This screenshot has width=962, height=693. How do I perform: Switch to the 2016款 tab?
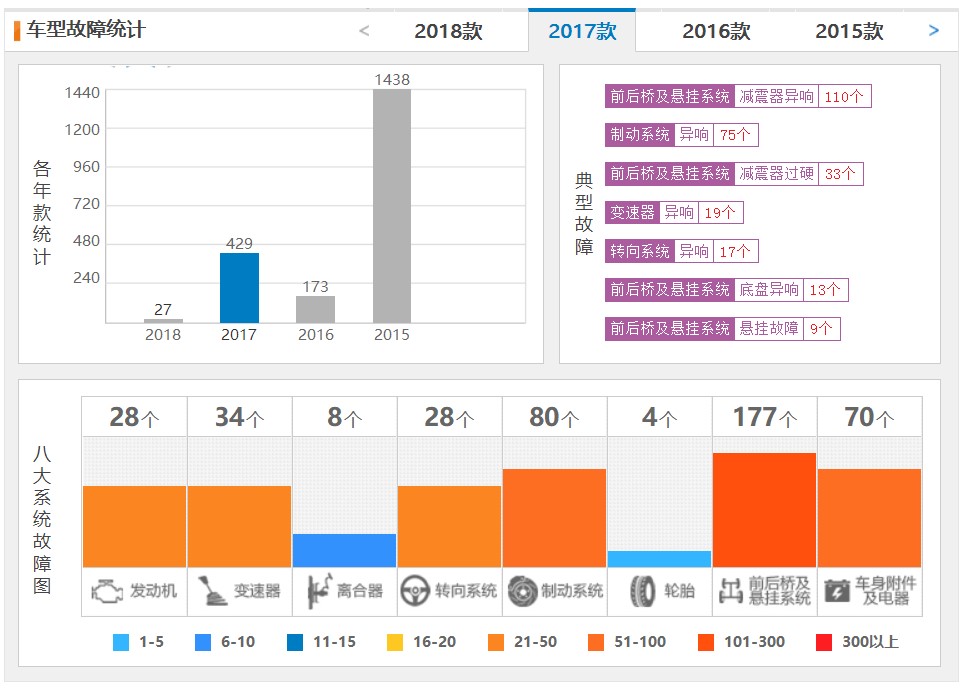(715, 31)
